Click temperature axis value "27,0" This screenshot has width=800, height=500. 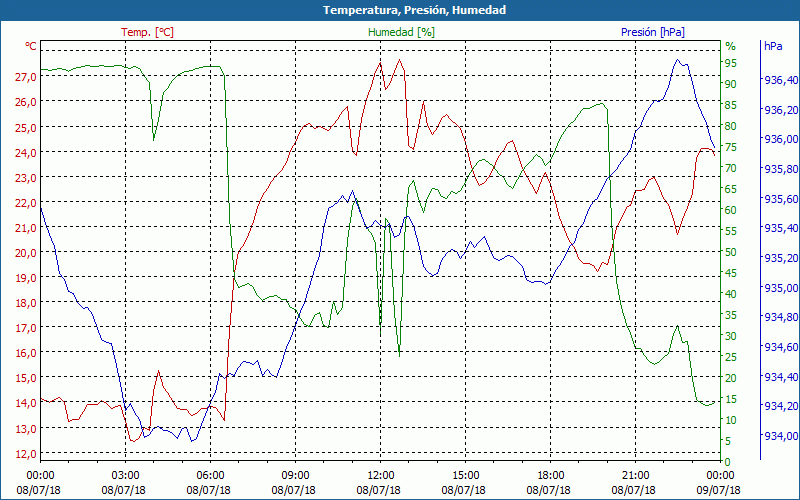[x=26, y=77]
